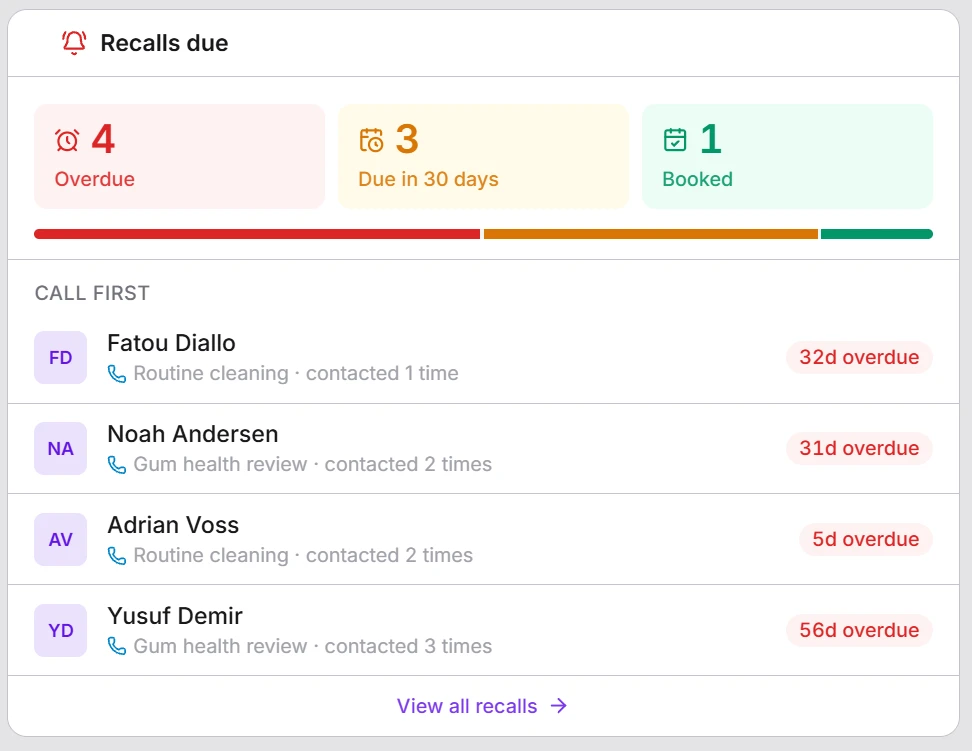The height and width of the screenshot is (751, 972).
Task: Click the 5d overdue badge
Action: tap(866, 540)
